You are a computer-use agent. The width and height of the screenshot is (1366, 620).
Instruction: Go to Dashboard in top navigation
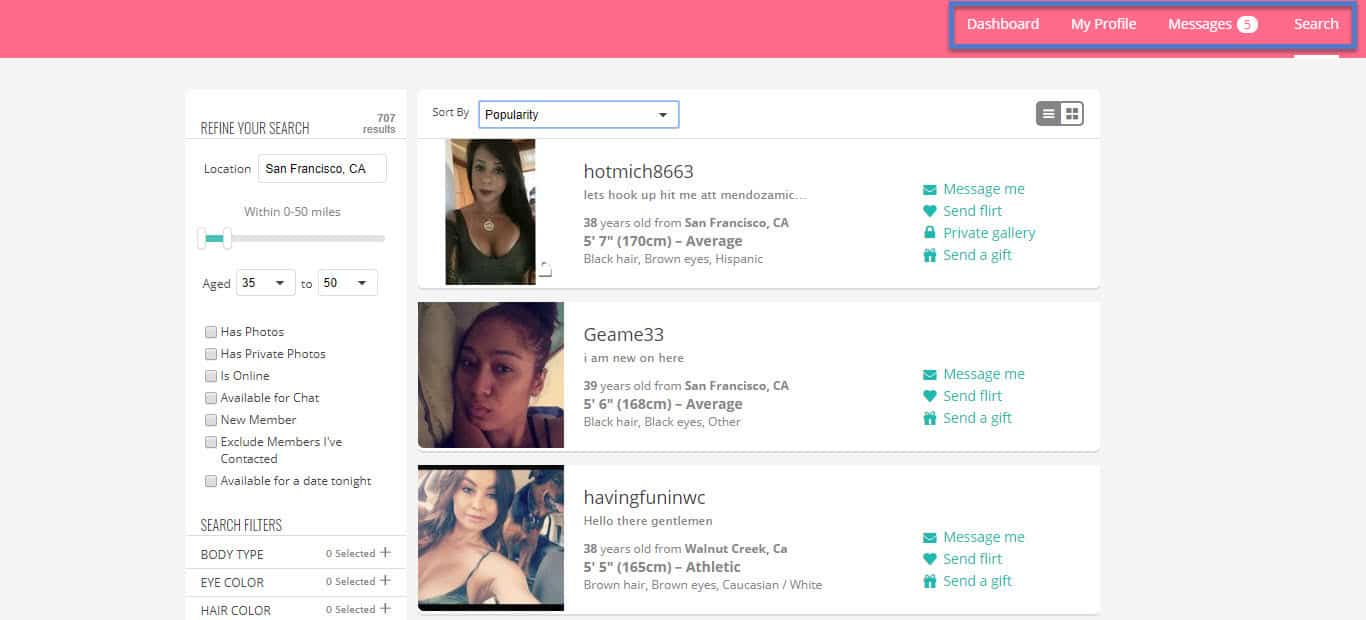pyautogui.click(x=1003, y=24)
